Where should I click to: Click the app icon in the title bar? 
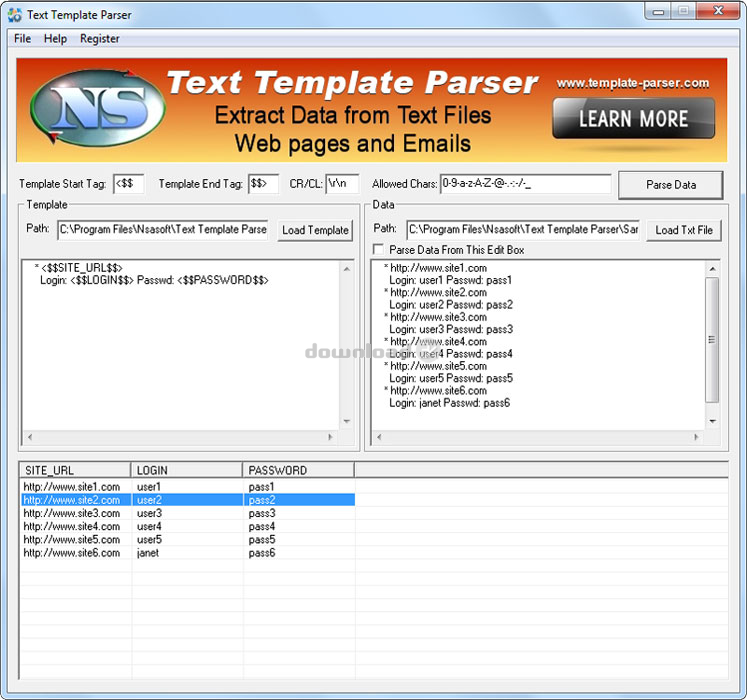point(14,14)
